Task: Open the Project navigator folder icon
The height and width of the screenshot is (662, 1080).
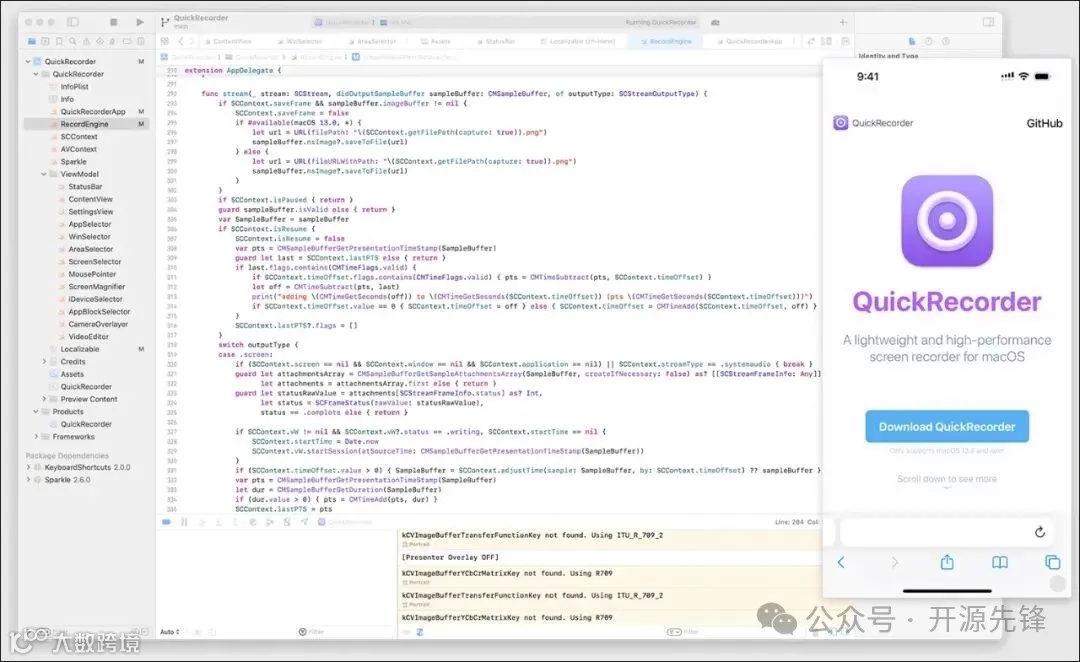Action: pos(32,41)
